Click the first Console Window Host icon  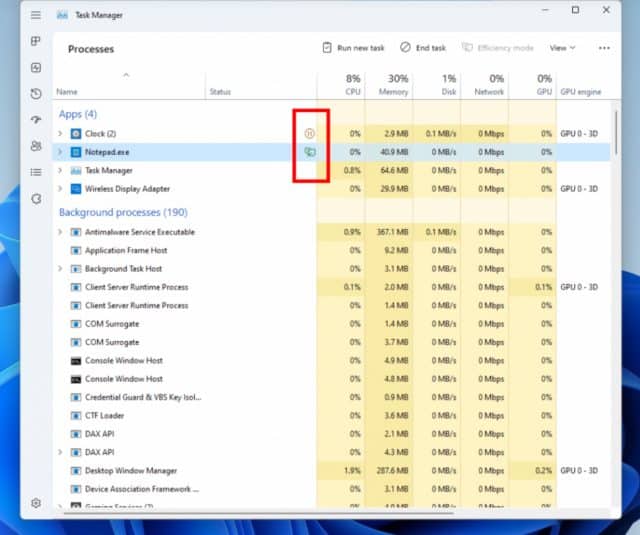point(76,361)
